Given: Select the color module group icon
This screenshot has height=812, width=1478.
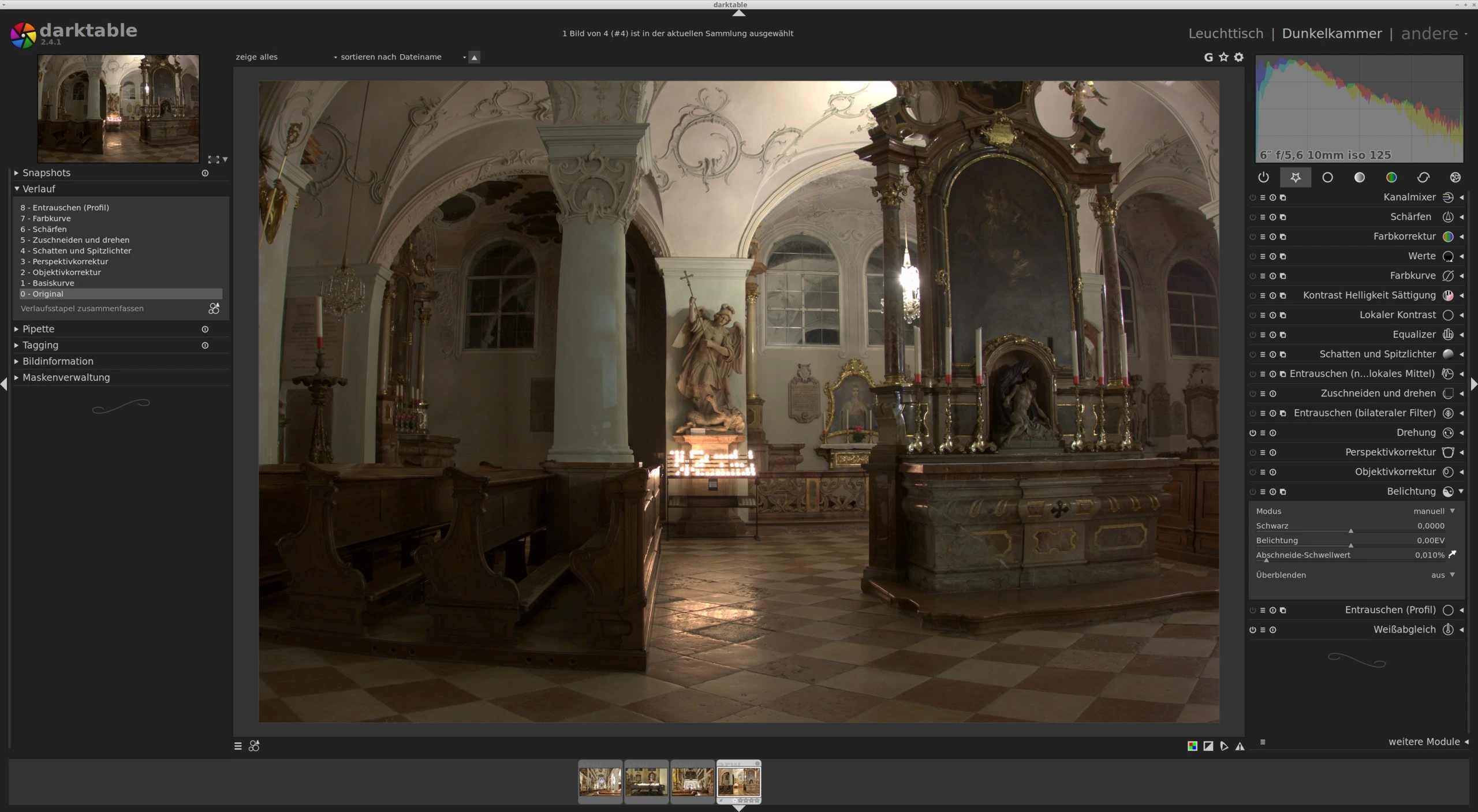Looking at the screenshot, I should [1391, 178].
